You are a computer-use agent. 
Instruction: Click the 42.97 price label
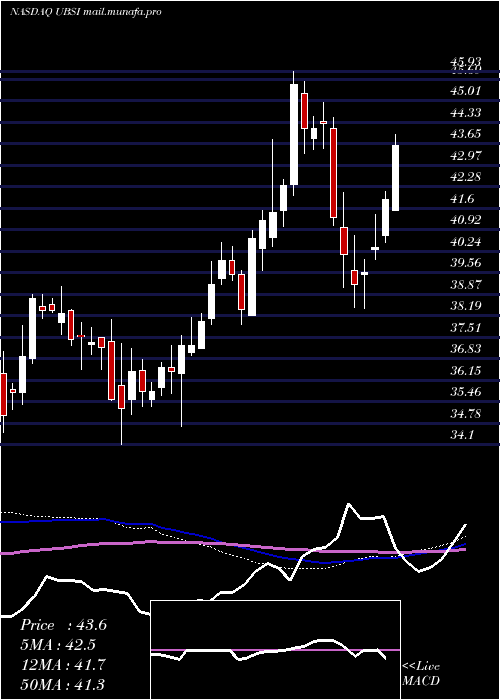point(465,156)
